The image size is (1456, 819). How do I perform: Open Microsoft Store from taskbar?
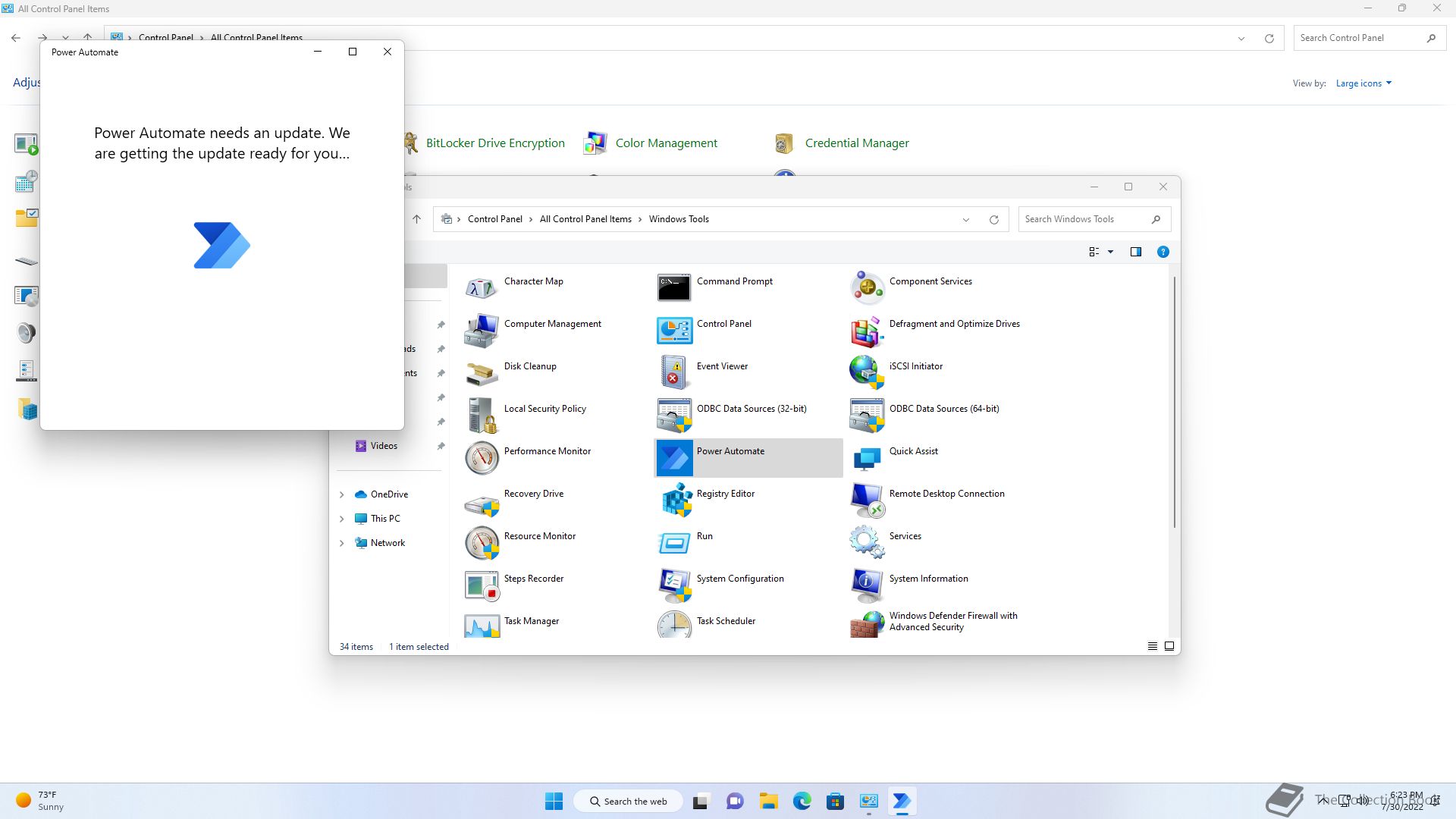click(835, 801)
